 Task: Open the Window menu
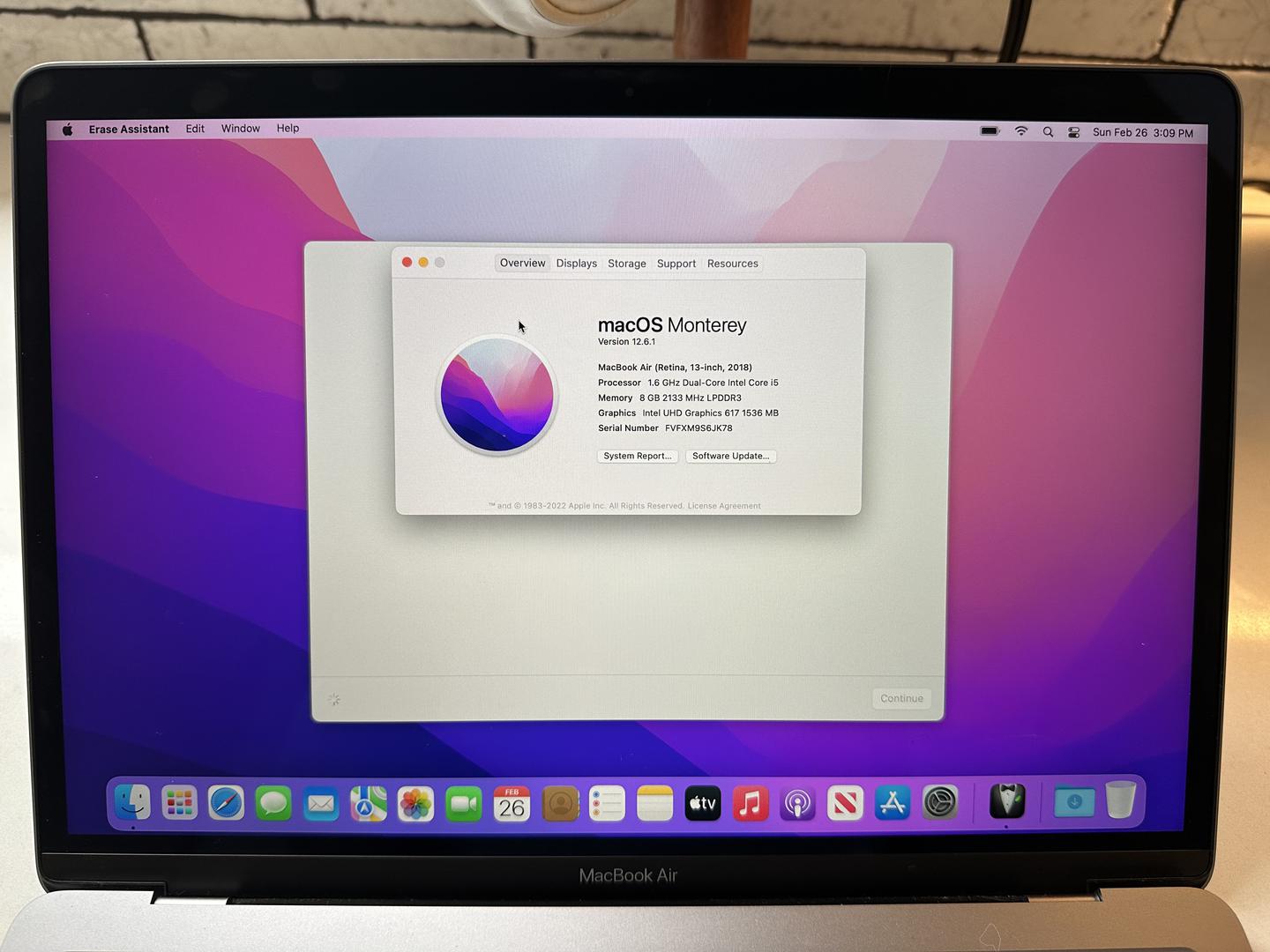pos(240,129)
